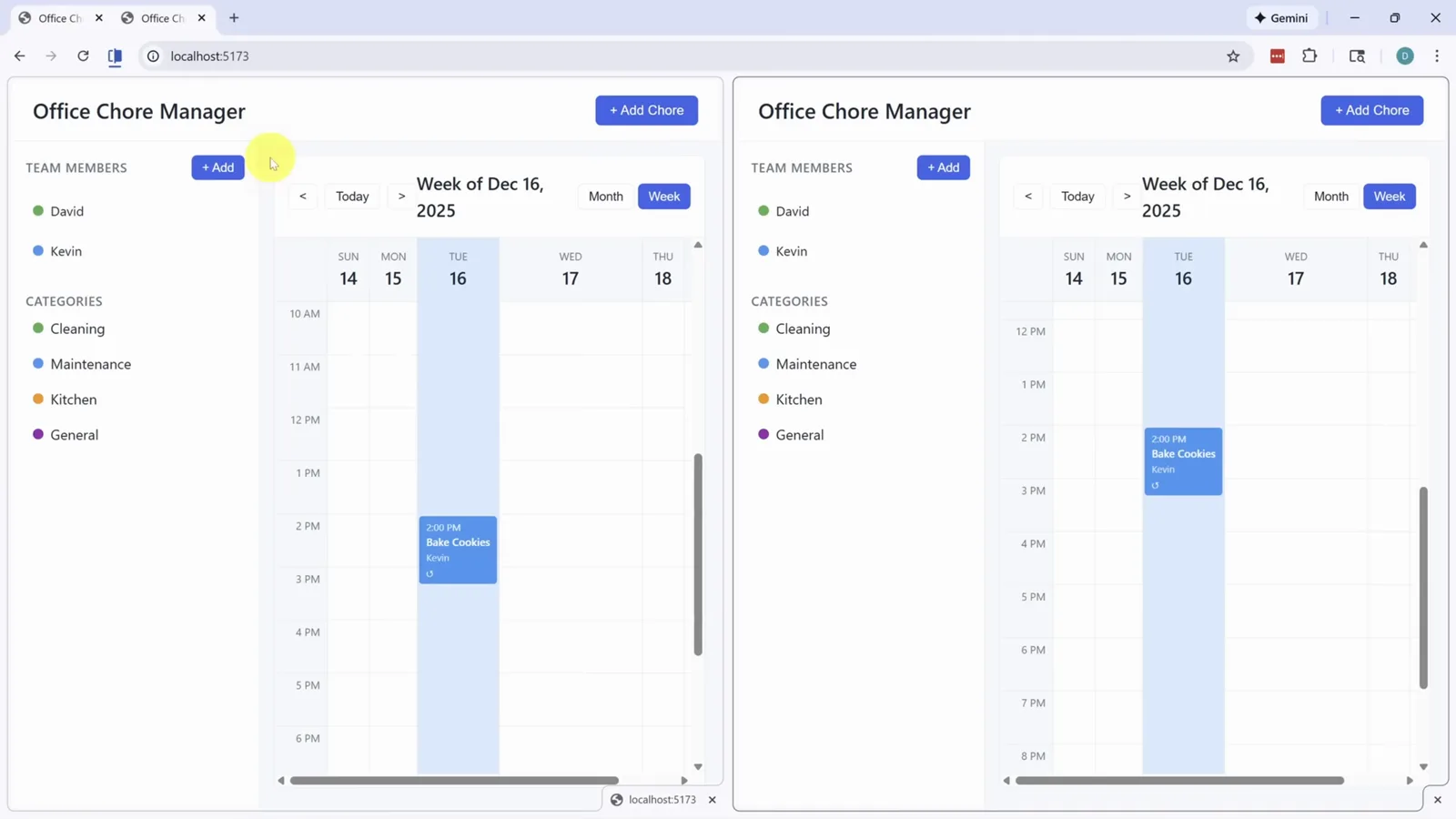Add a team member in the right pane

[943, 167]
